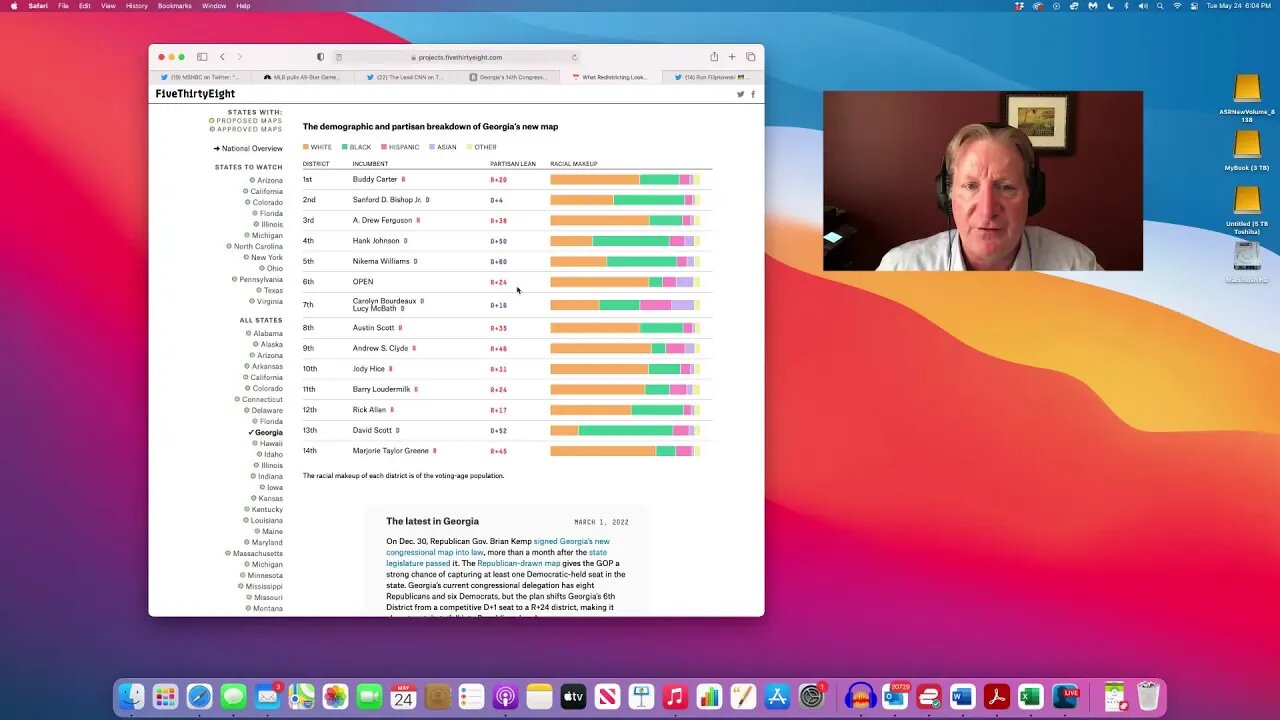Image resolution: width=1280 pixels, height=720 pixels.
Task: Open the Safari Share icon
Action: 714,57
